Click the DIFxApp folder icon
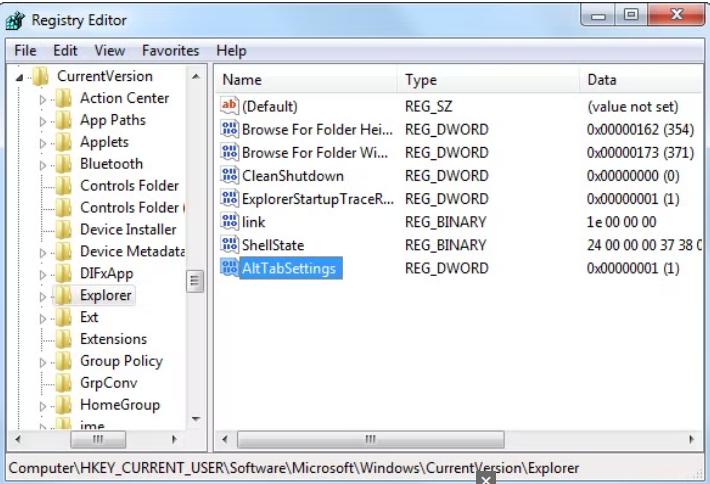This screenshot has width=710, height=484. (63, 273)
